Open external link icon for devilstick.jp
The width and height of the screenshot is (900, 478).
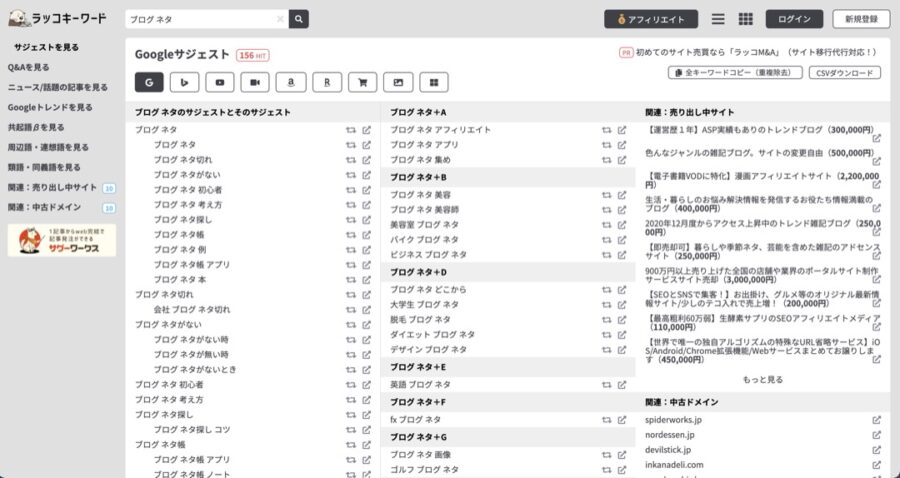coord(876,450)
